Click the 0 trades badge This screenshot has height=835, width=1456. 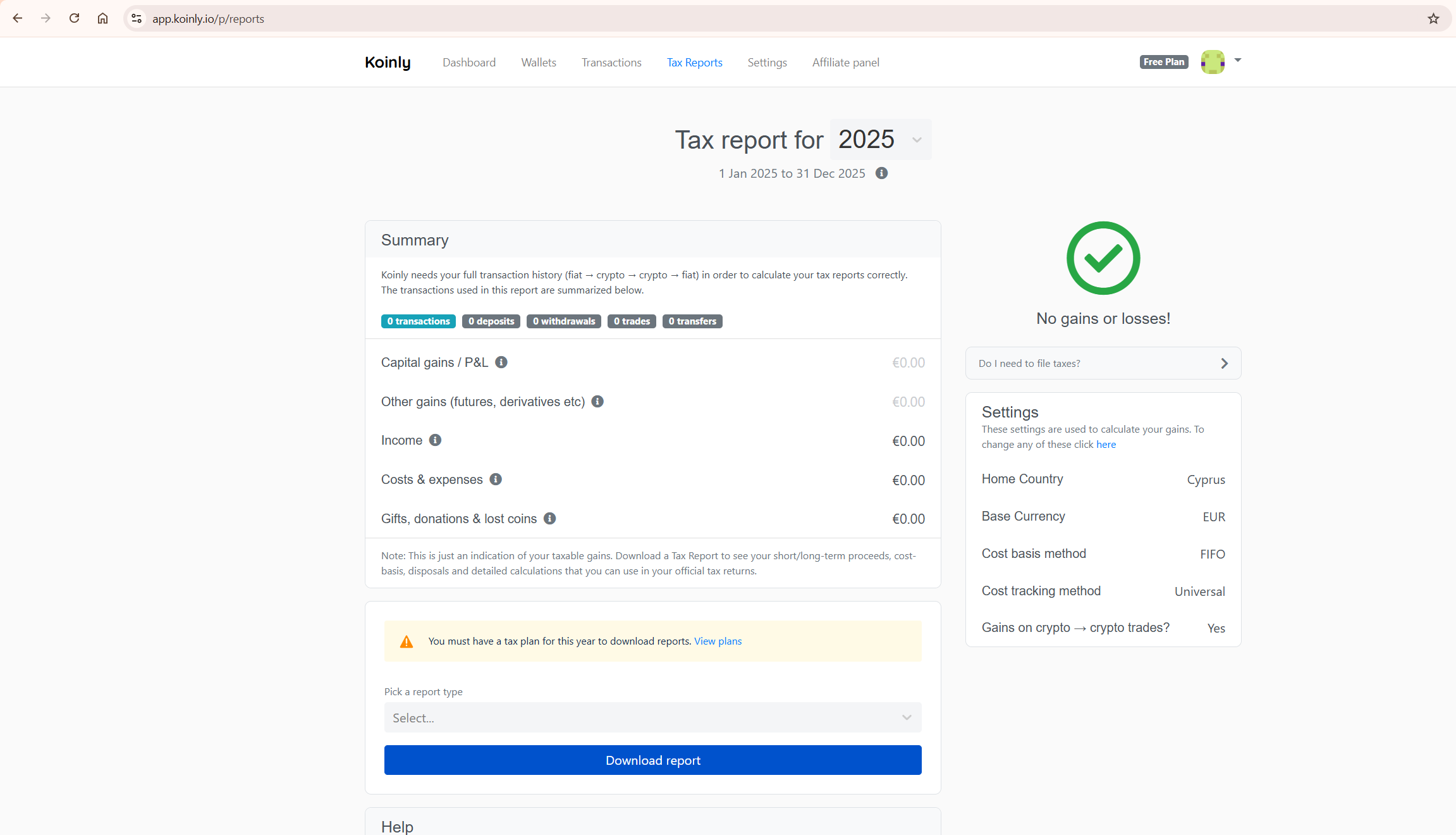click(631, 321)
